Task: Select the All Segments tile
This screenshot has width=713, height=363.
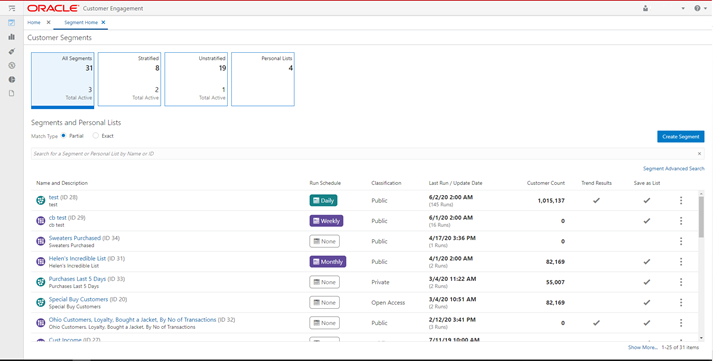Action: 63,80
